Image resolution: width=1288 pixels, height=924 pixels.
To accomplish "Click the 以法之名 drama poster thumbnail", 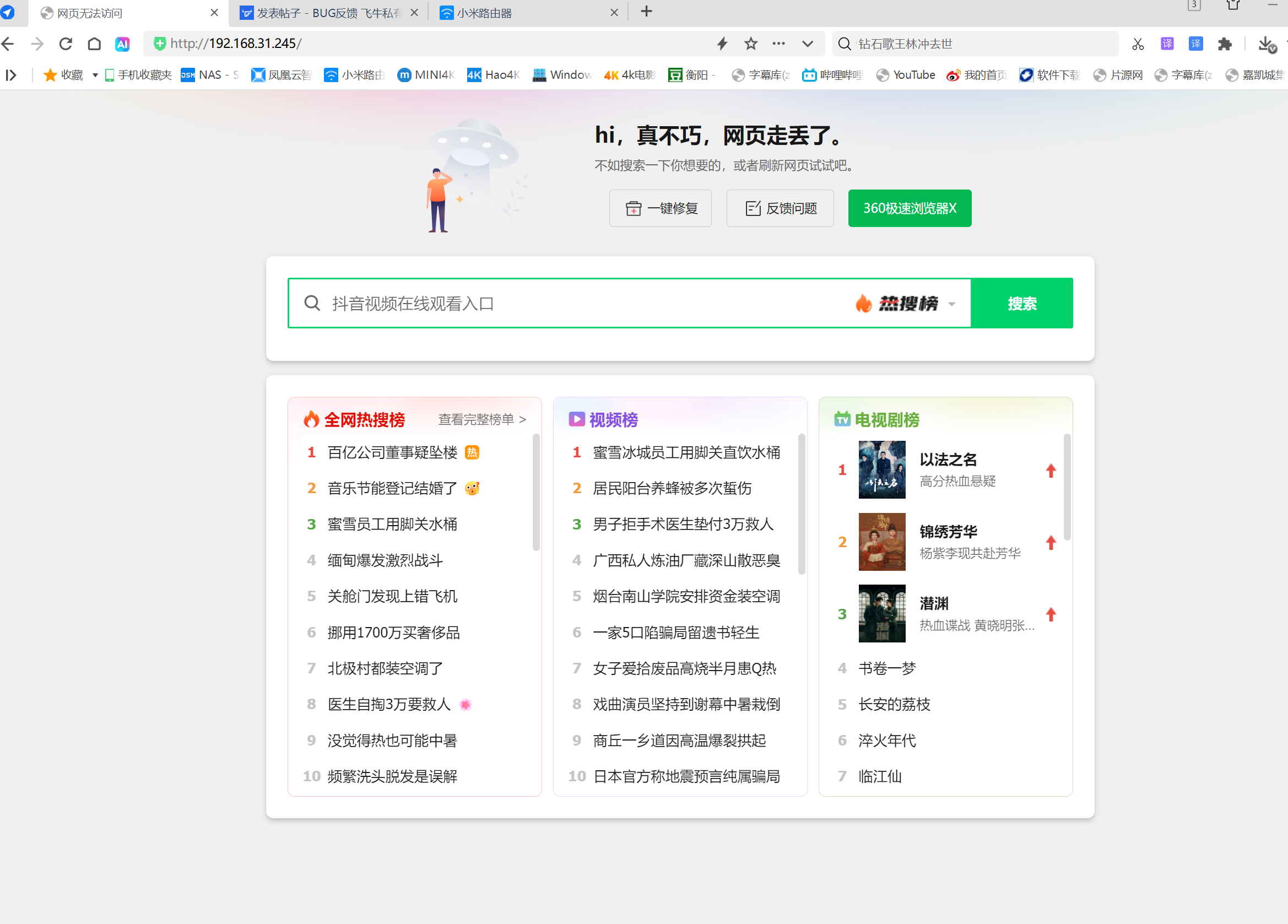I will (882, 469).
